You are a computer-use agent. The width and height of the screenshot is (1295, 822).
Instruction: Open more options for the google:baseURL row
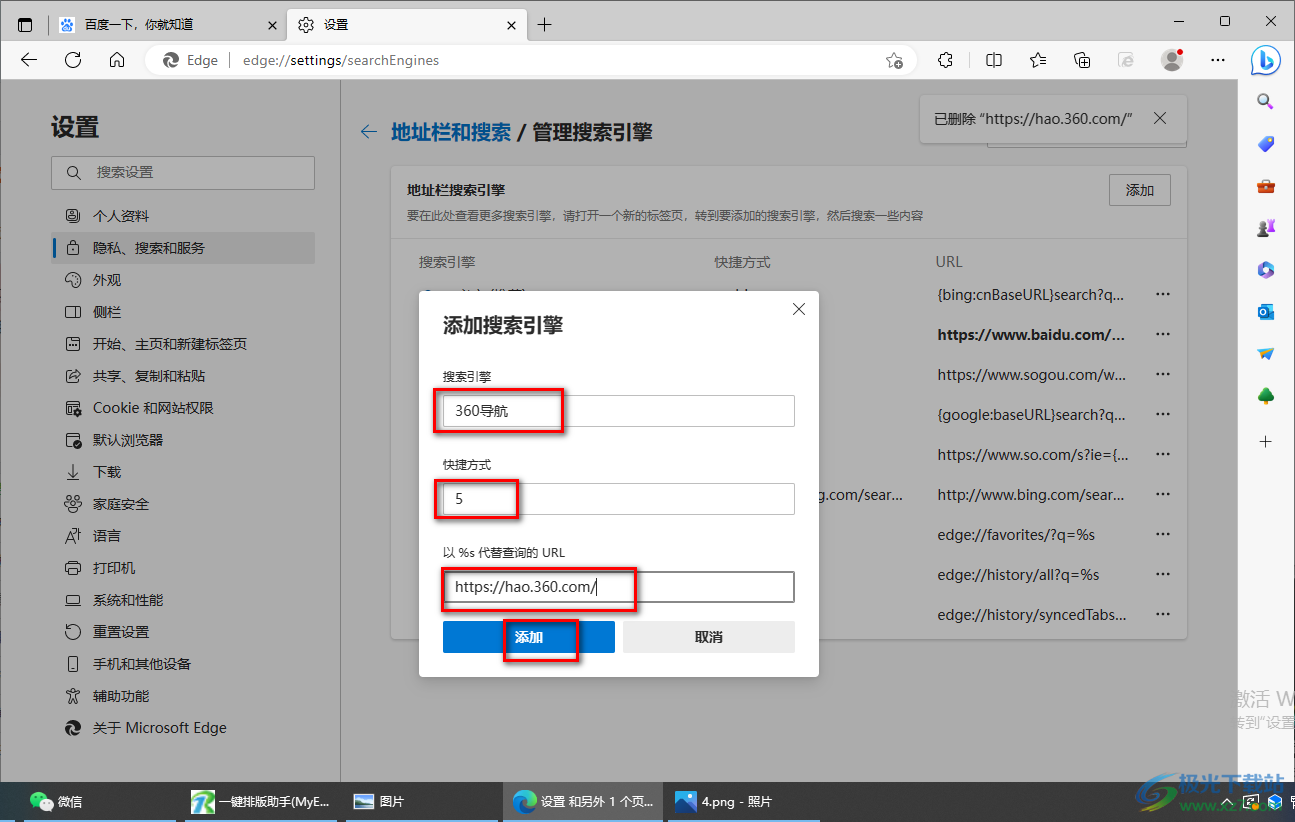click(x=1162, y=415)
